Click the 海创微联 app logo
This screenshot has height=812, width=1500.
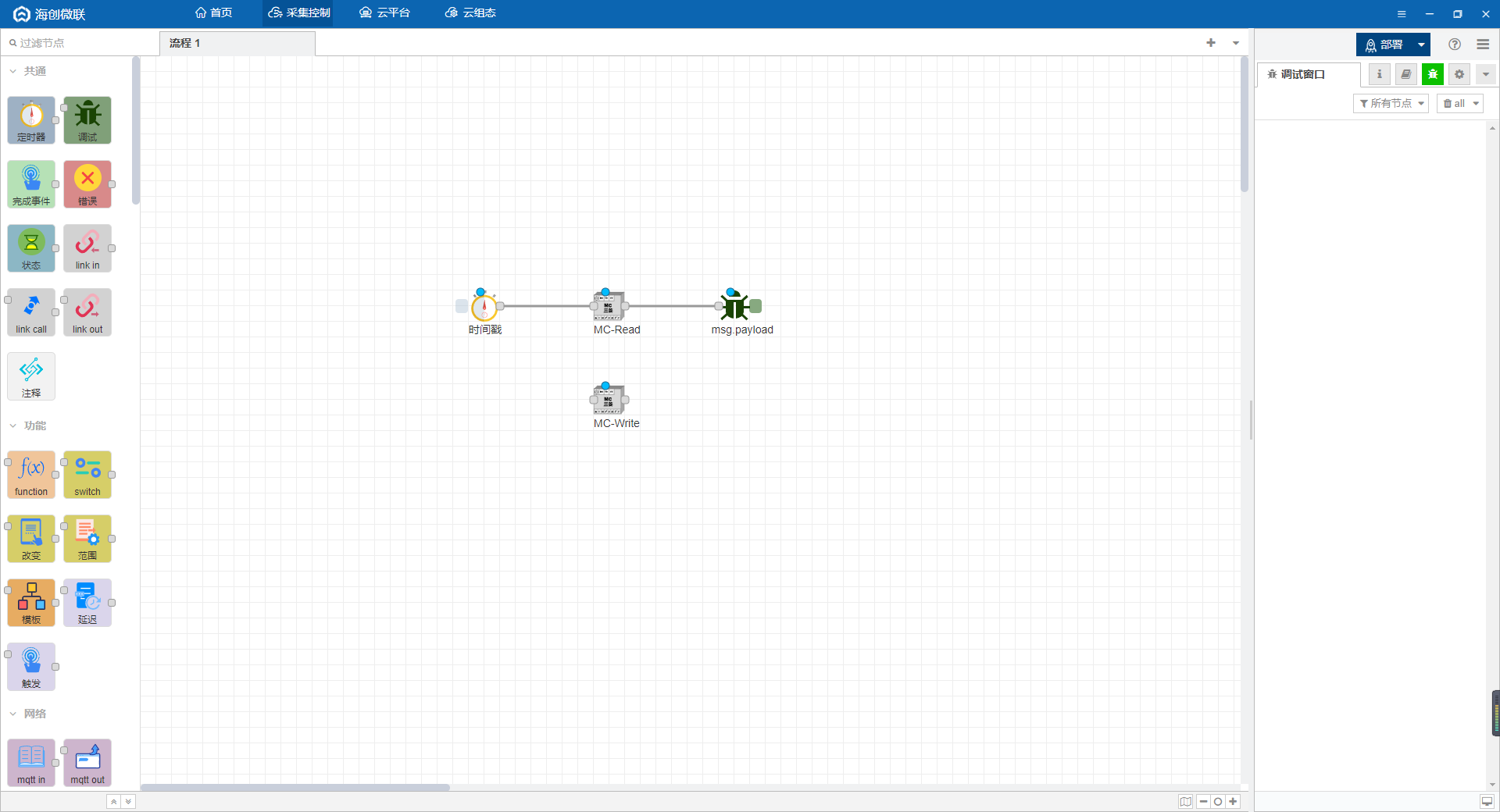point(49,14)
